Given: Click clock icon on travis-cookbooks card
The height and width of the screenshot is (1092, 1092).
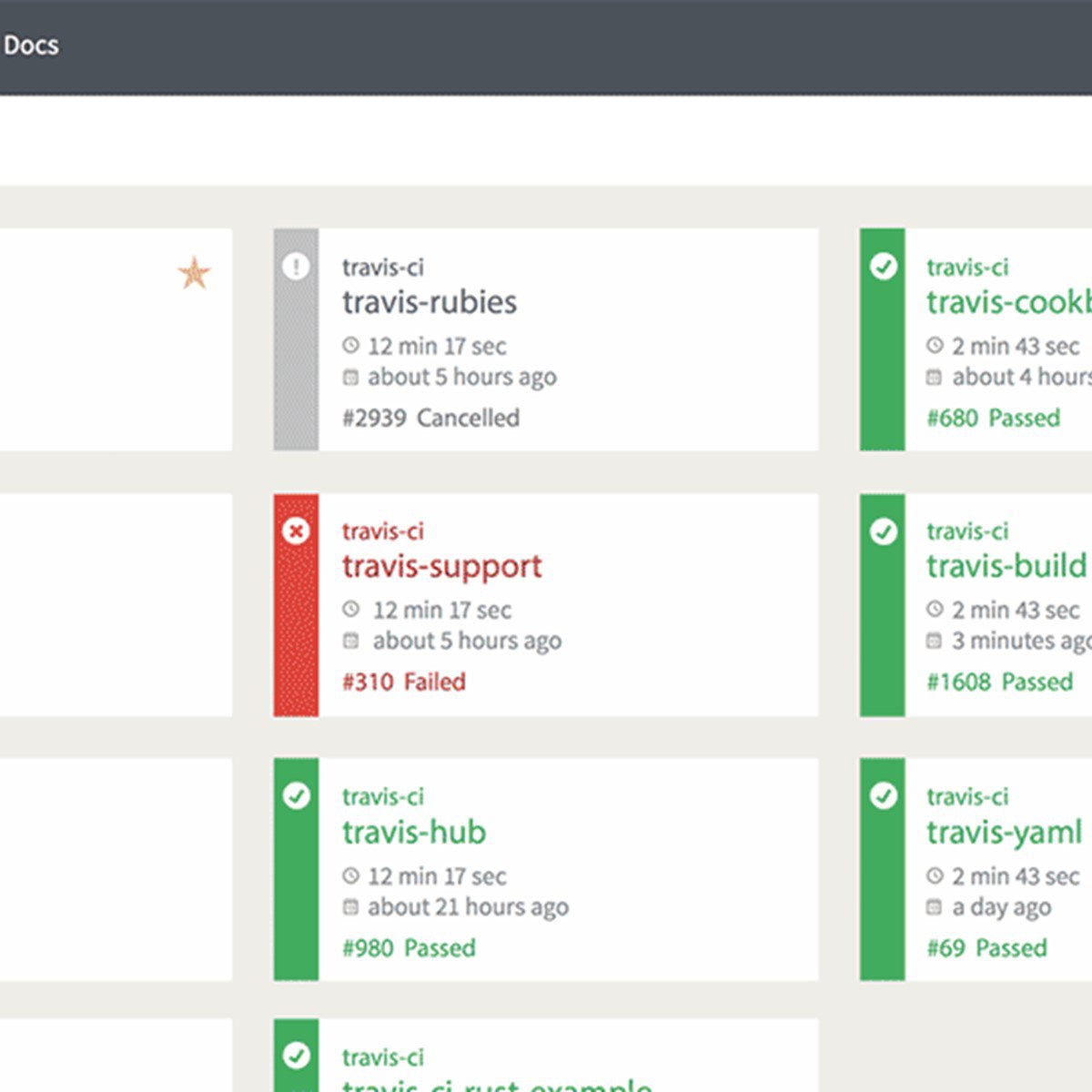Looking at the screenshot, I should 935,345.
